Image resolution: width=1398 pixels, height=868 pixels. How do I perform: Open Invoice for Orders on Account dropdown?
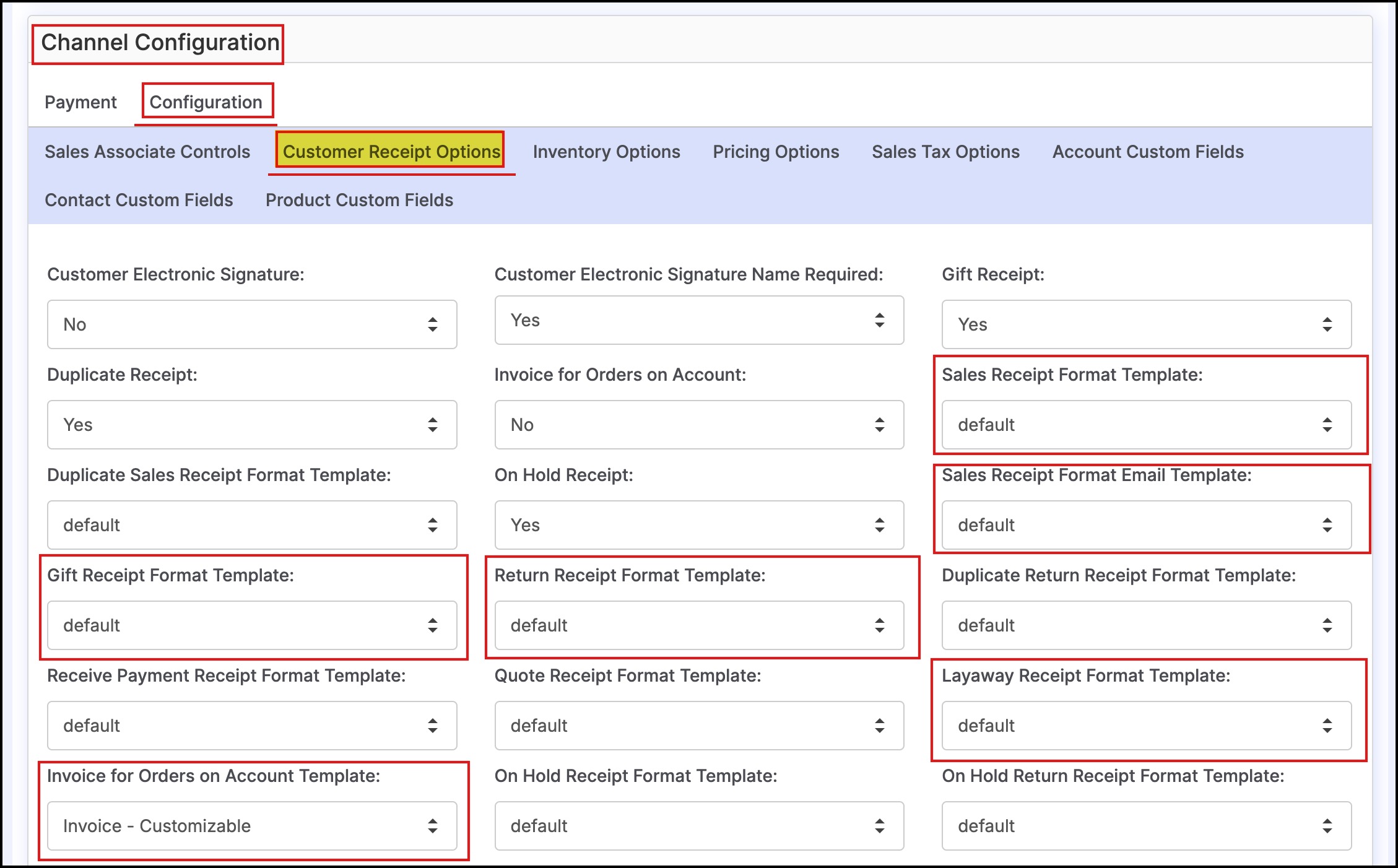[x=699, y=425]
